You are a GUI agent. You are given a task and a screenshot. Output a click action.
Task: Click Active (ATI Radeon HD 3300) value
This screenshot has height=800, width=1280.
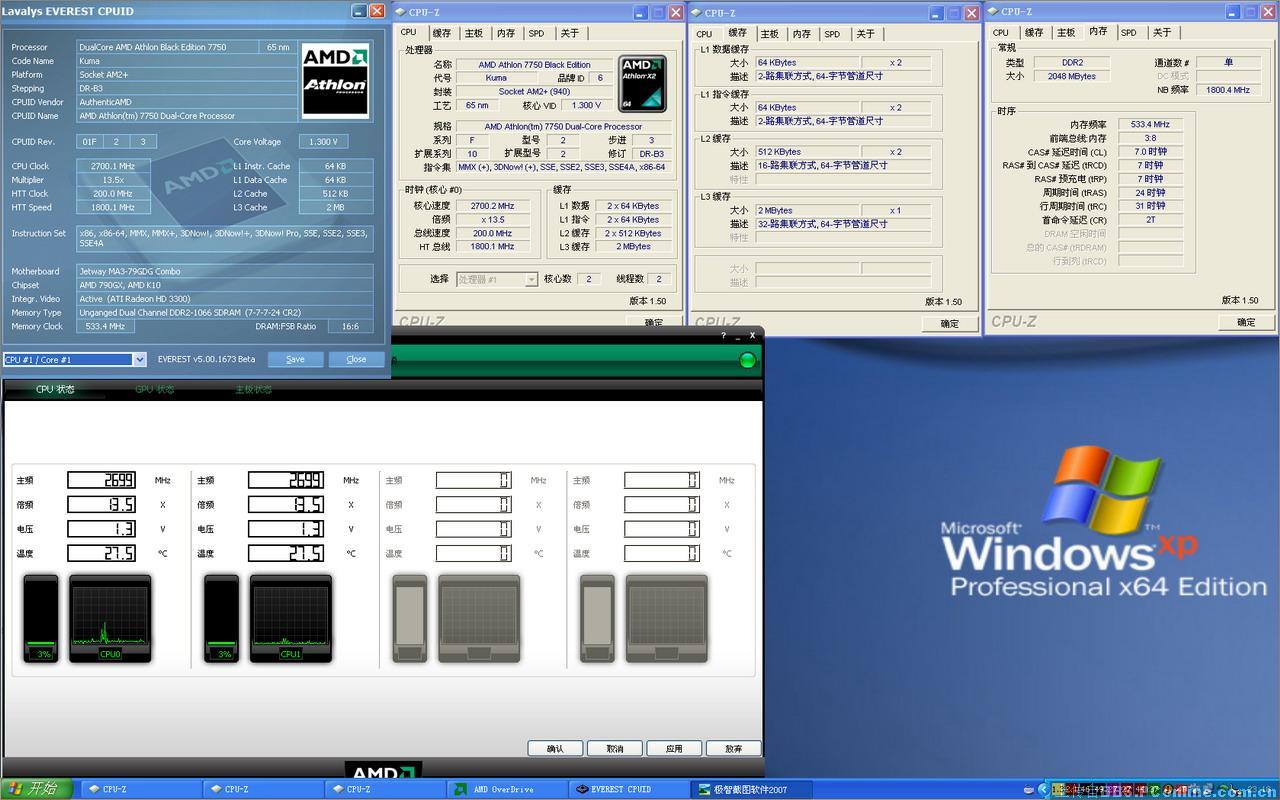coord(225,299)
